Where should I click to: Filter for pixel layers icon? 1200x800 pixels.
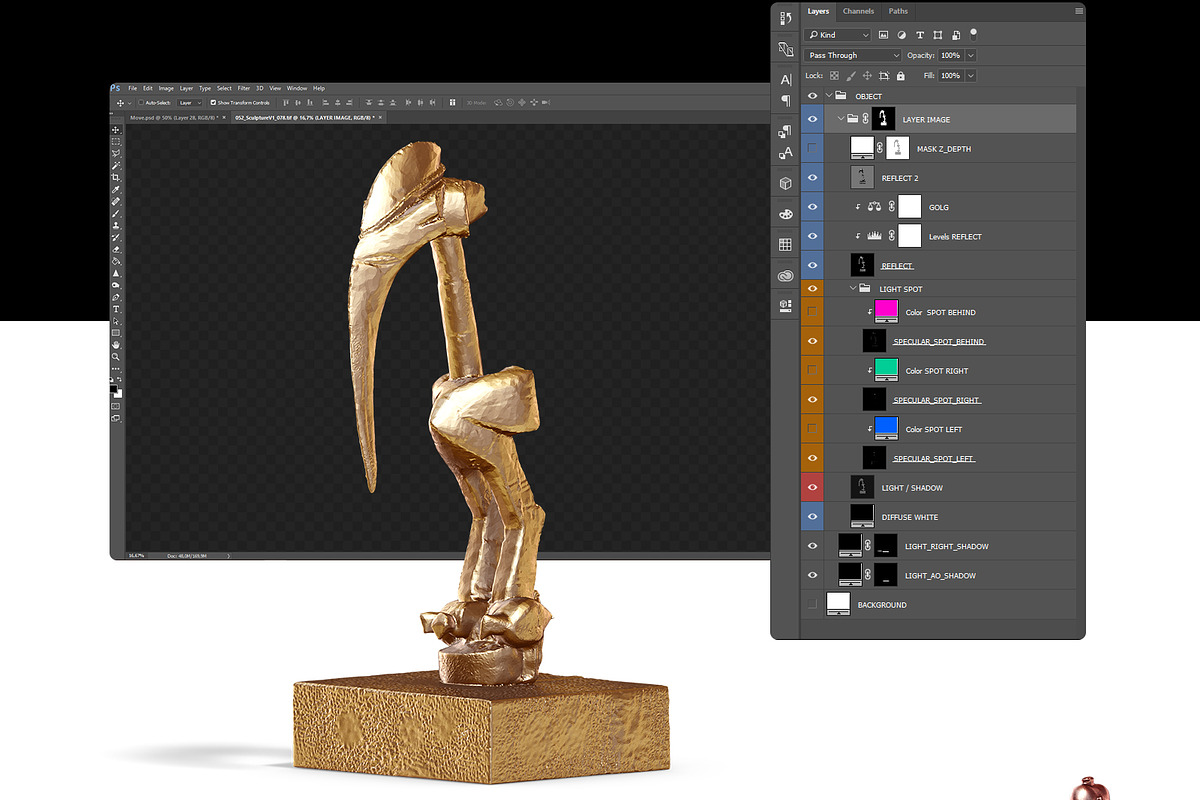[x=884, y=35]
